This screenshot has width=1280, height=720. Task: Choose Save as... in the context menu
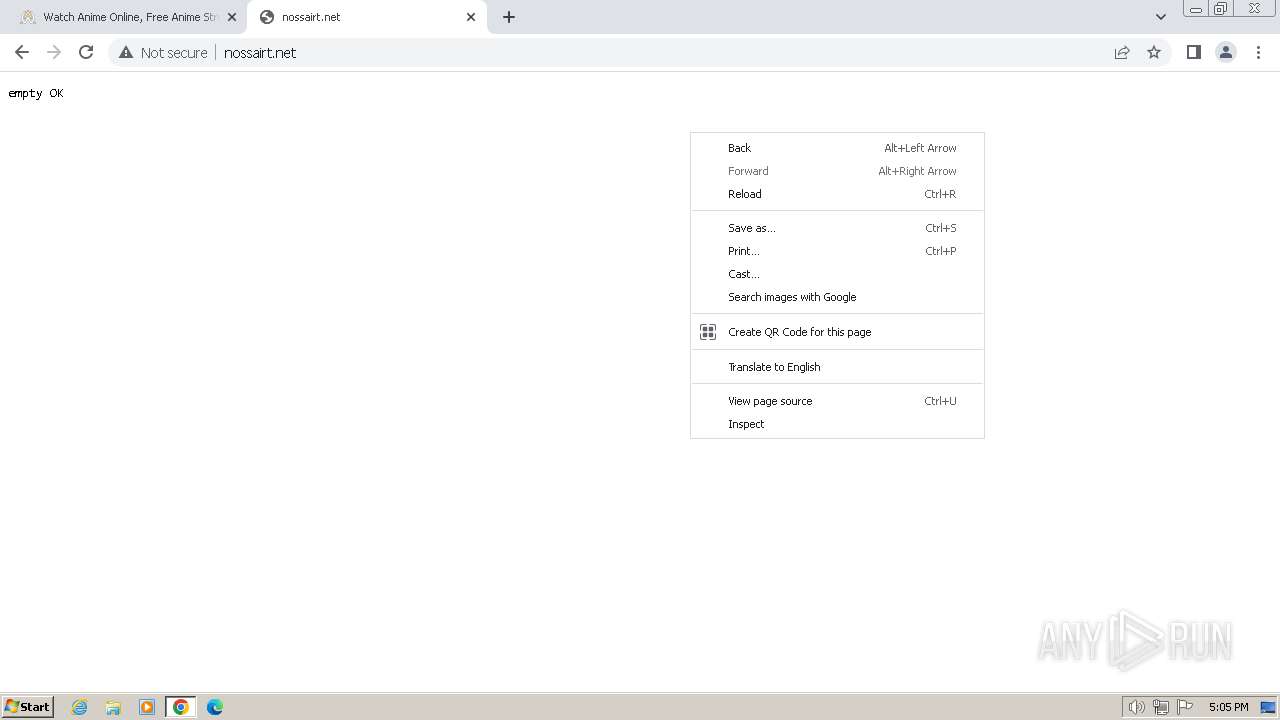tap(837, 228)
